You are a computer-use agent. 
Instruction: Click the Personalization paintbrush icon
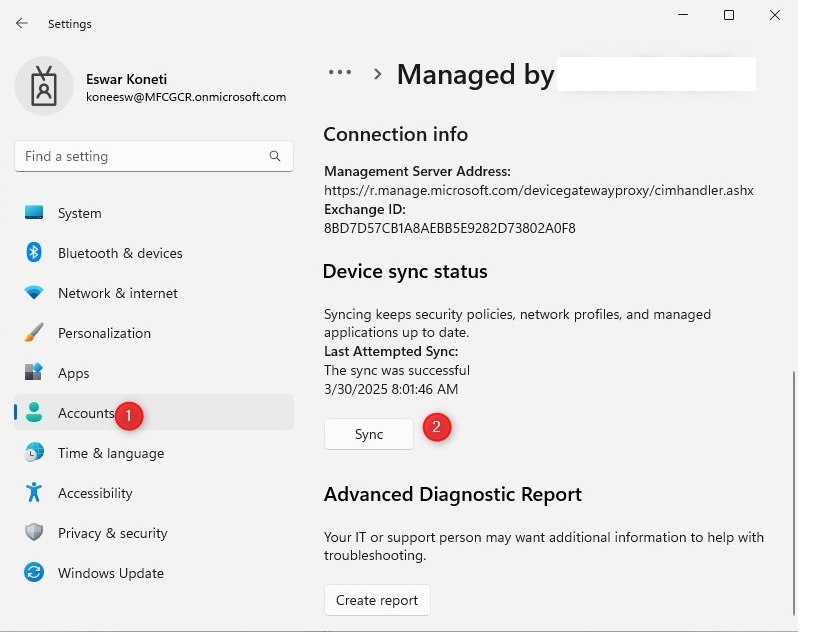34,333
